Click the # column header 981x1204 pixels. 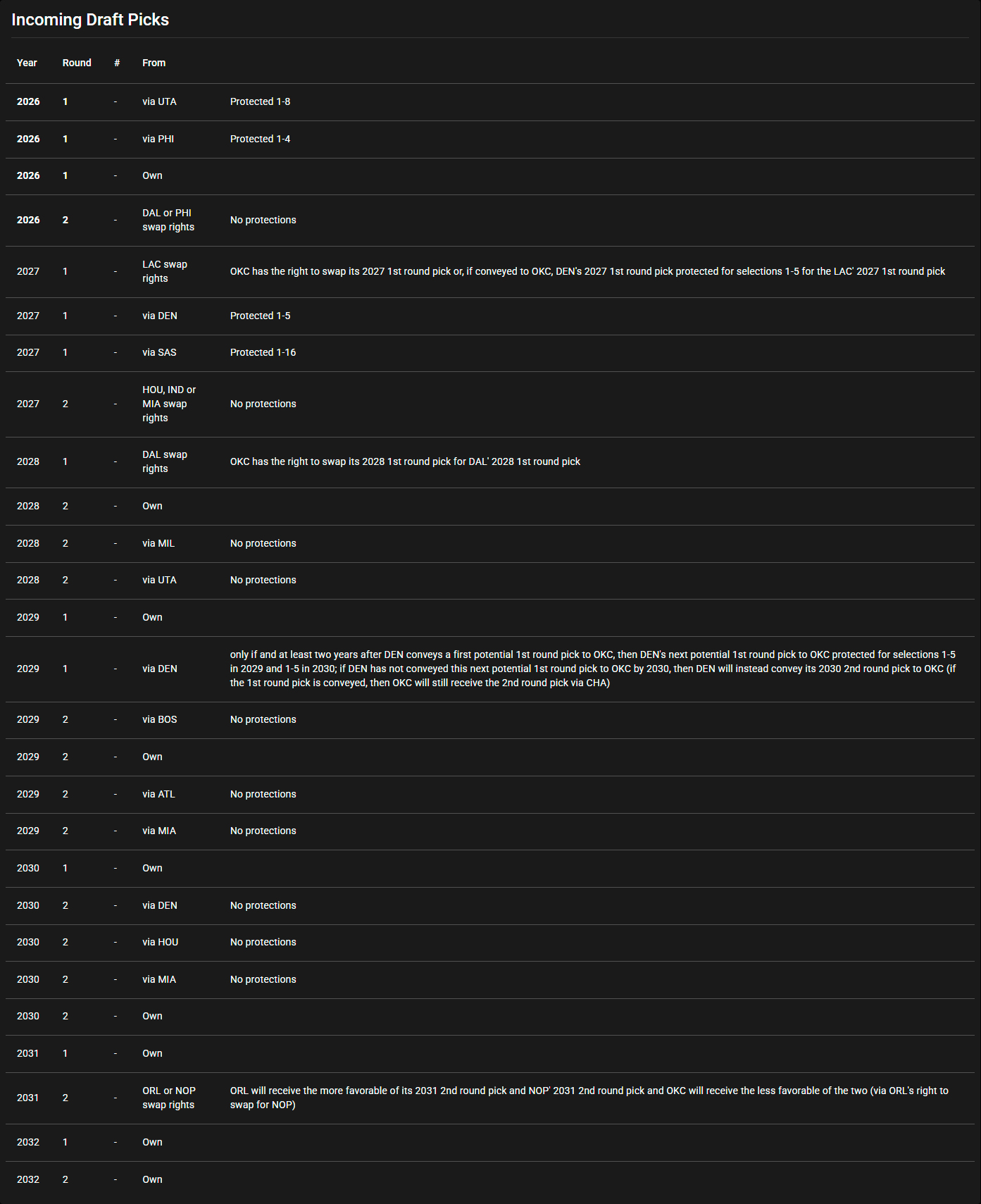(x=117, y=63)
